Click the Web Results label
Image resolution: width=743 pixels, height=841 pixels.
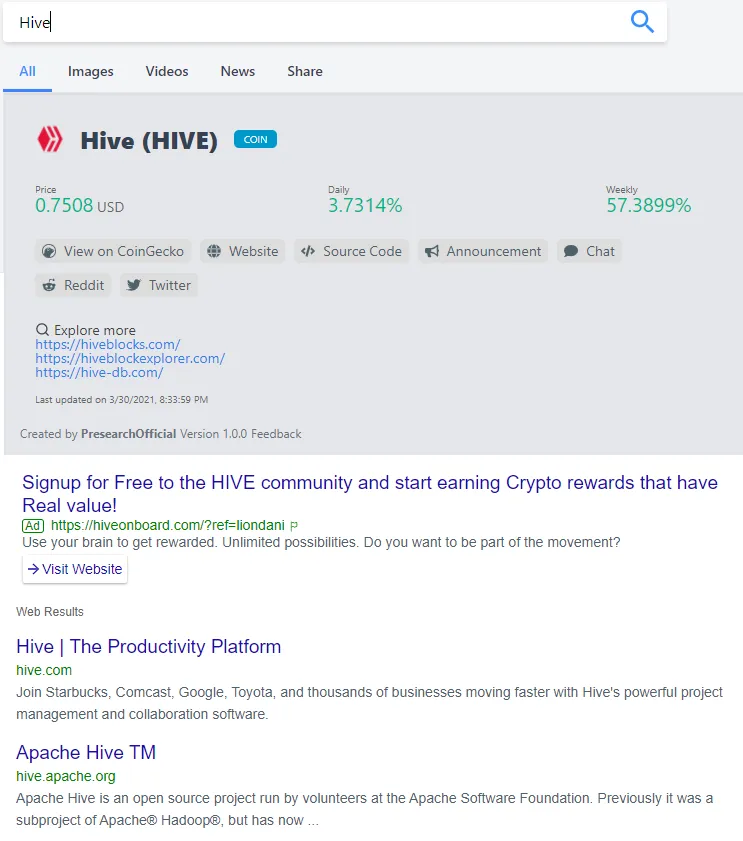50,612
